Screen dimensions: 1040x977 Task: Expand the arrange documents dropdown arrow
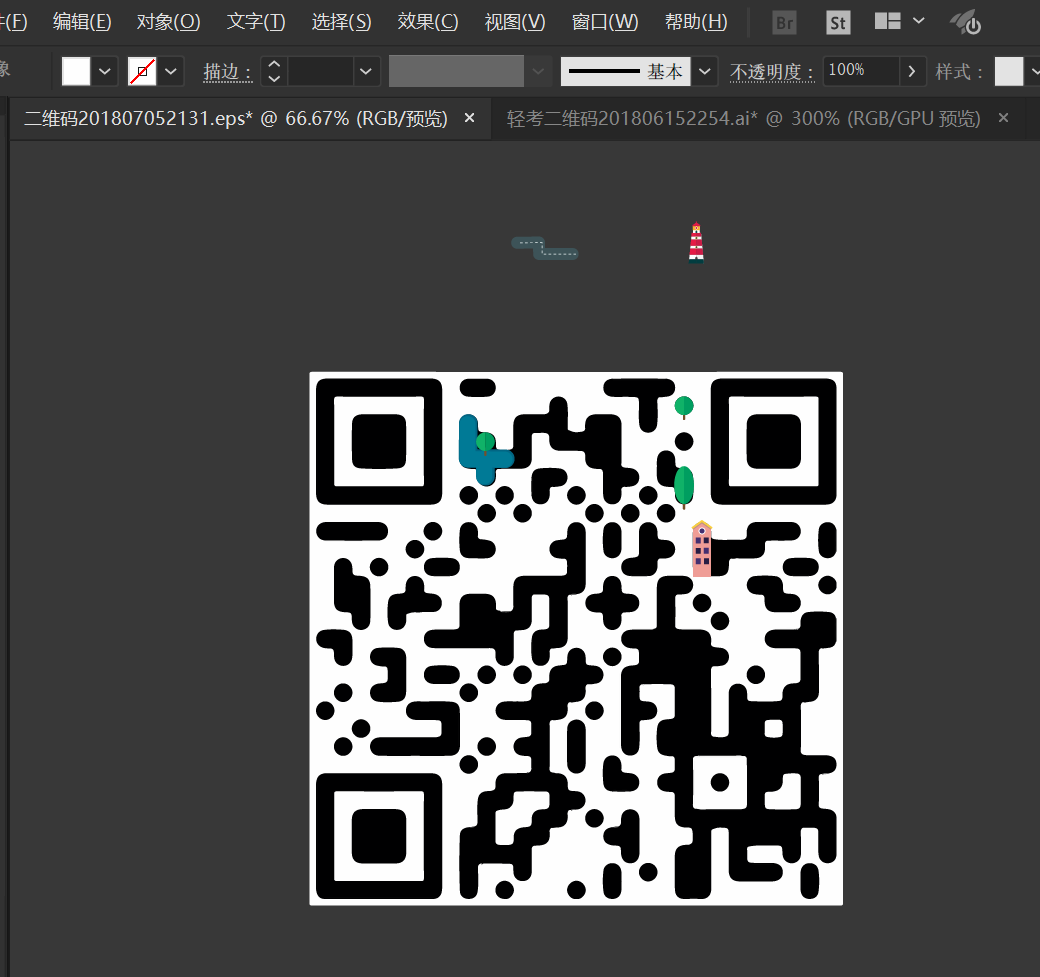point(919,21)
